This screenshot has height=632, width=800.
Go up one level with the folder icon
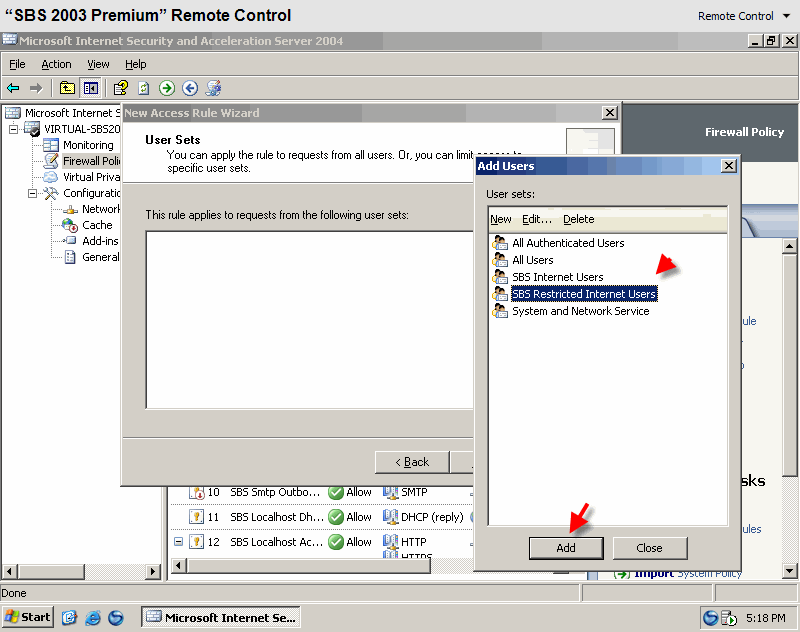pos(67,88)
